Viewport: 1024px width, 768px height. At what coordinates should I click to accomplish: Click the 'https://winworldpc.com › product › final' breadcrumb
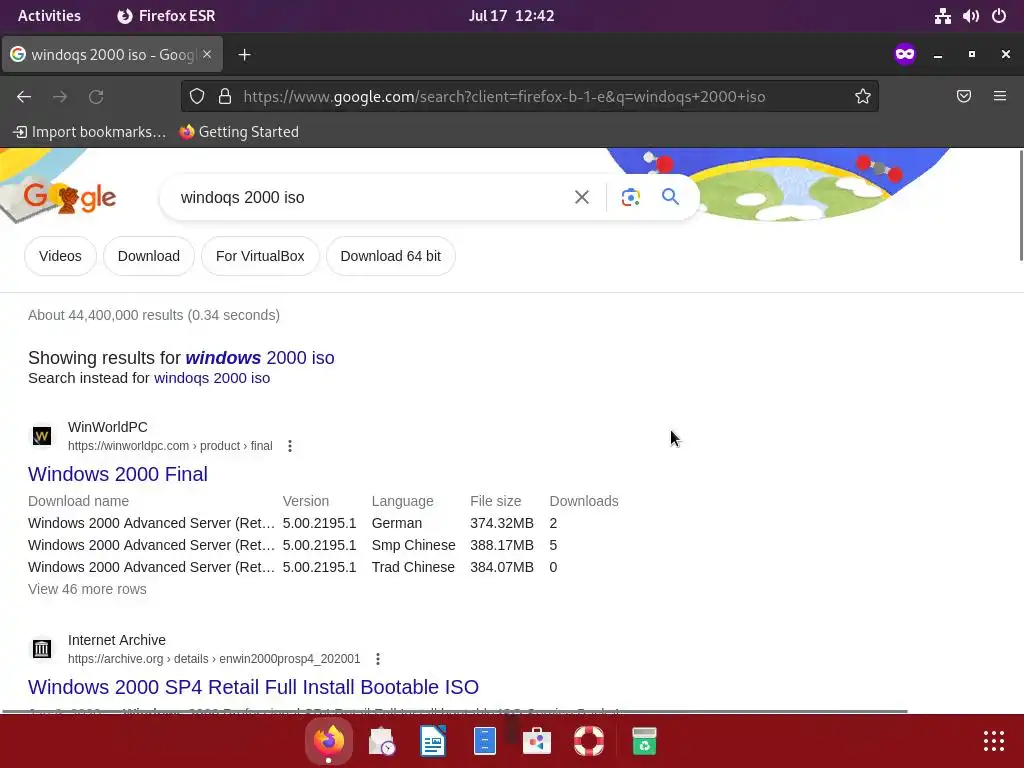(x=170, y=446)
